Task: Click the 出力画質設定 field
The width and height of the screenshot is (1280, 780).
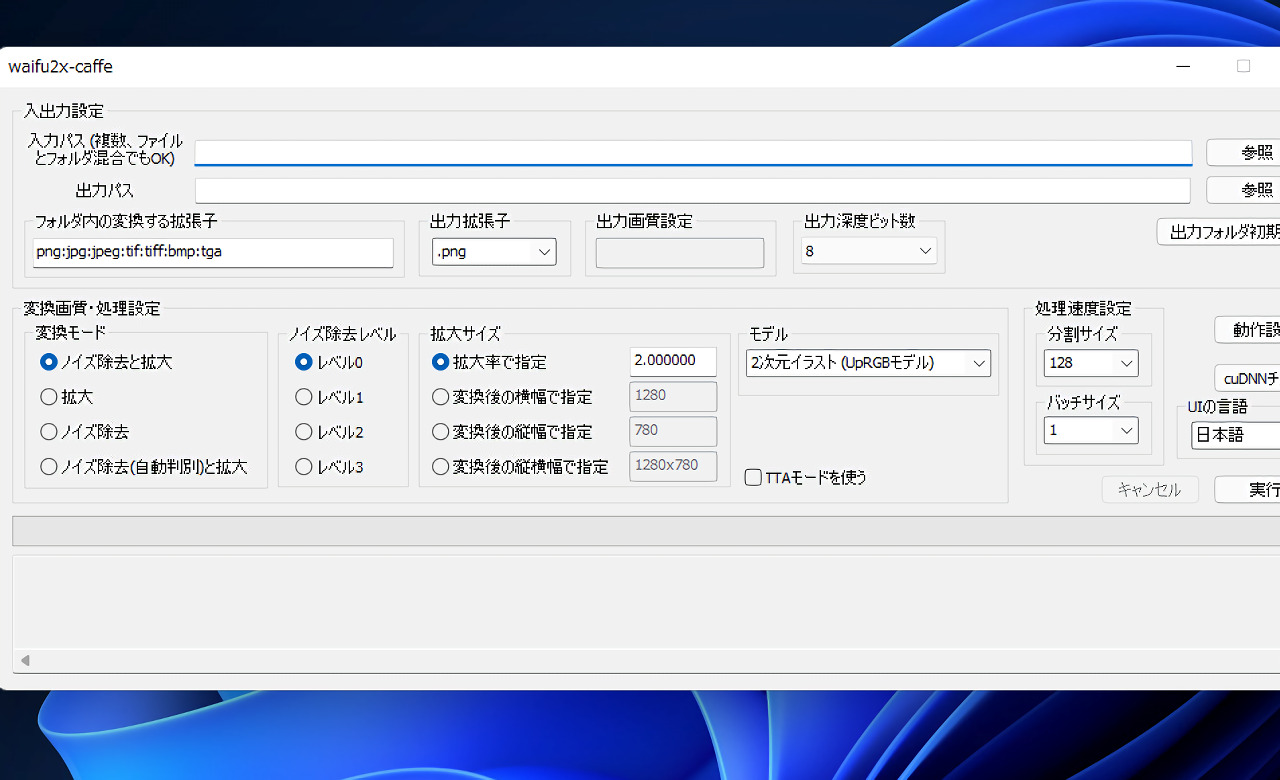Action: (x=680, y=252)
